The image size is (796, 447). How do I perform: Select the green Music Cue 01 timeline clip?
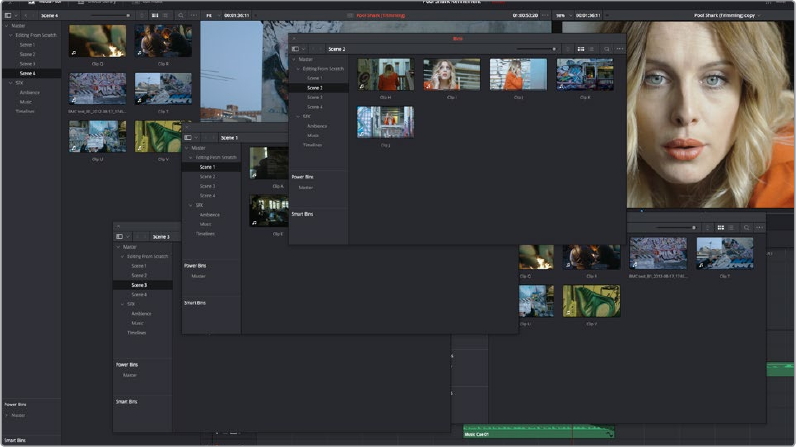tap(539, 432)
